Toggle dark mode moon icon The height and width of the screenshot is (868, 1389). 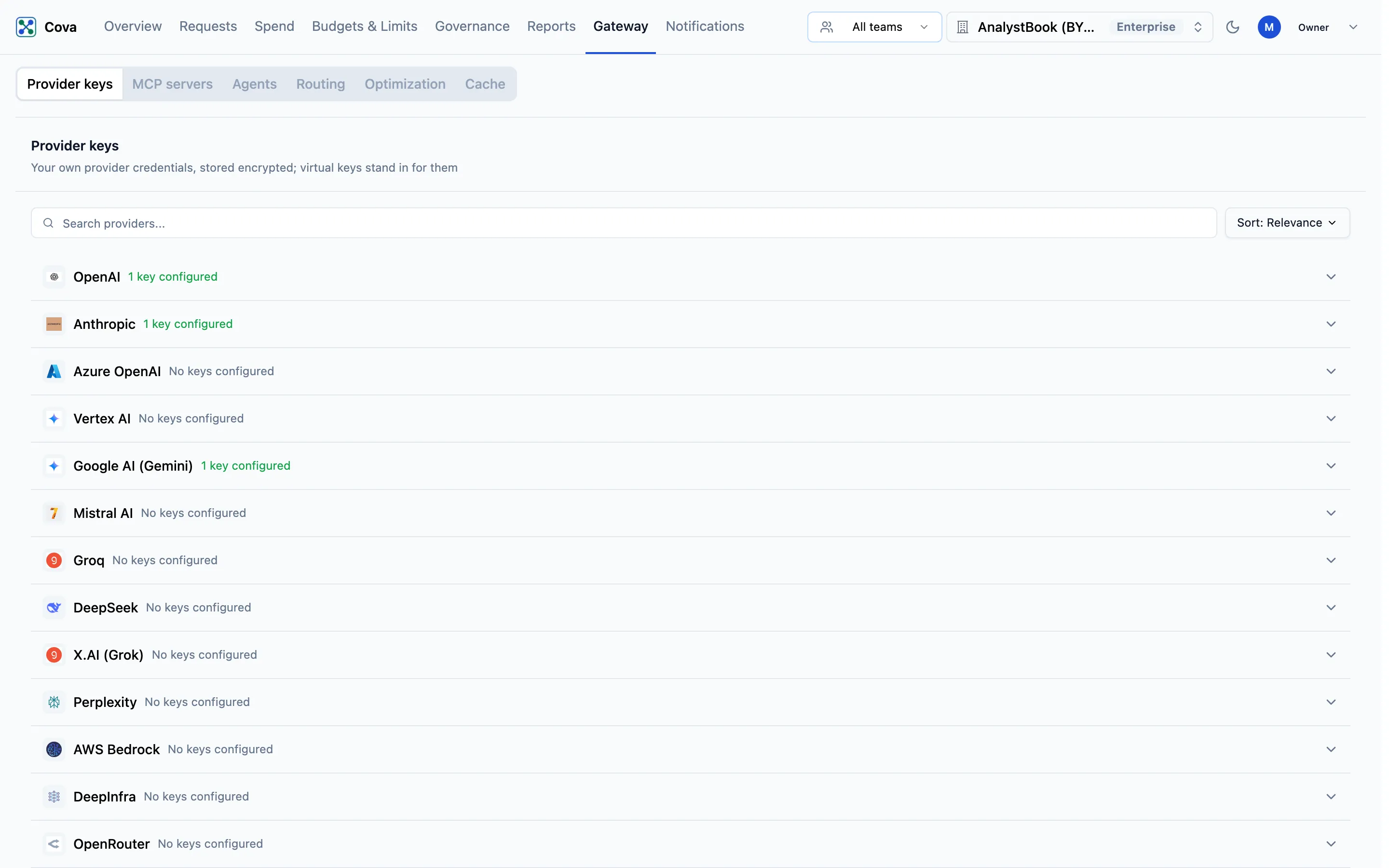click(1232, 27)
